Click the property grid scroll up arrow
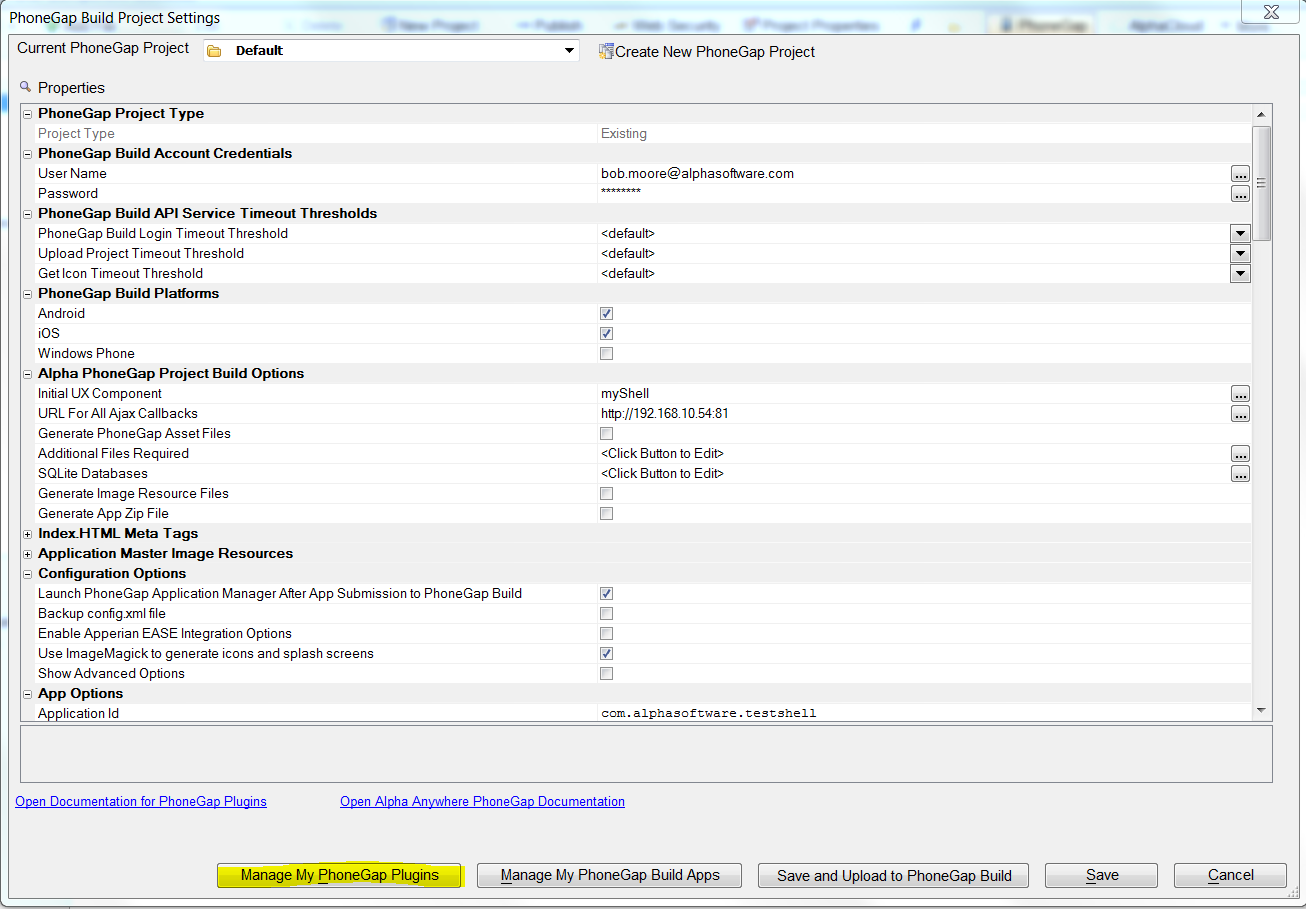 pos(1262,114)
